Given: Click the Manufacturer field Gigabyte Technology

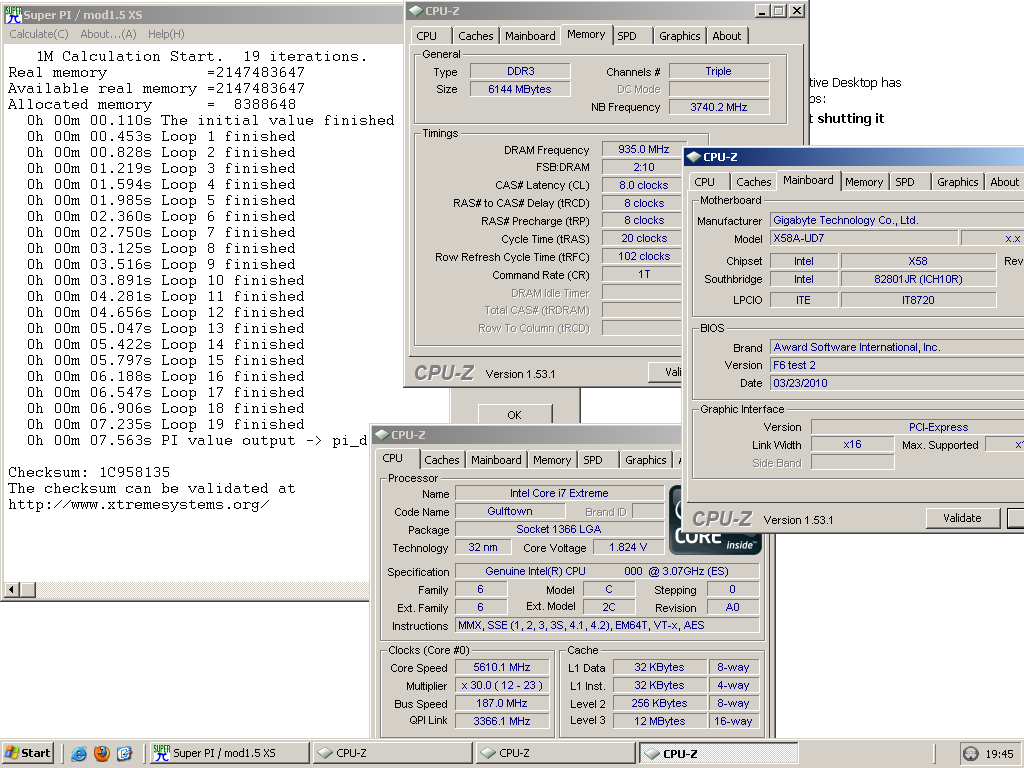Looking at the screenshot, I should 897,221.
